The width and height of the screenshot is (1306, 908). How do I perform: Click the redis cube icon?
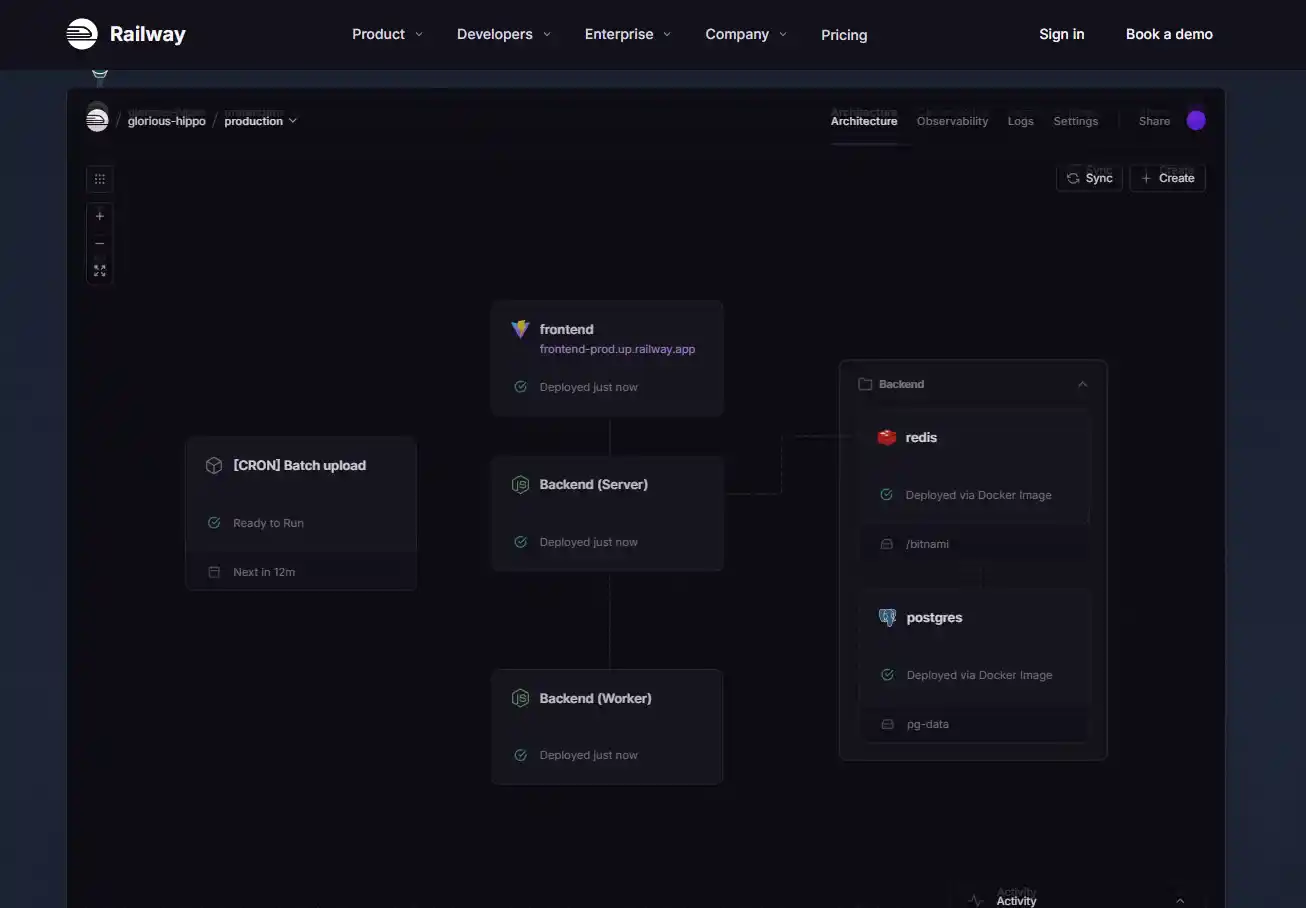pyautogui.click(x=886, y=437)
